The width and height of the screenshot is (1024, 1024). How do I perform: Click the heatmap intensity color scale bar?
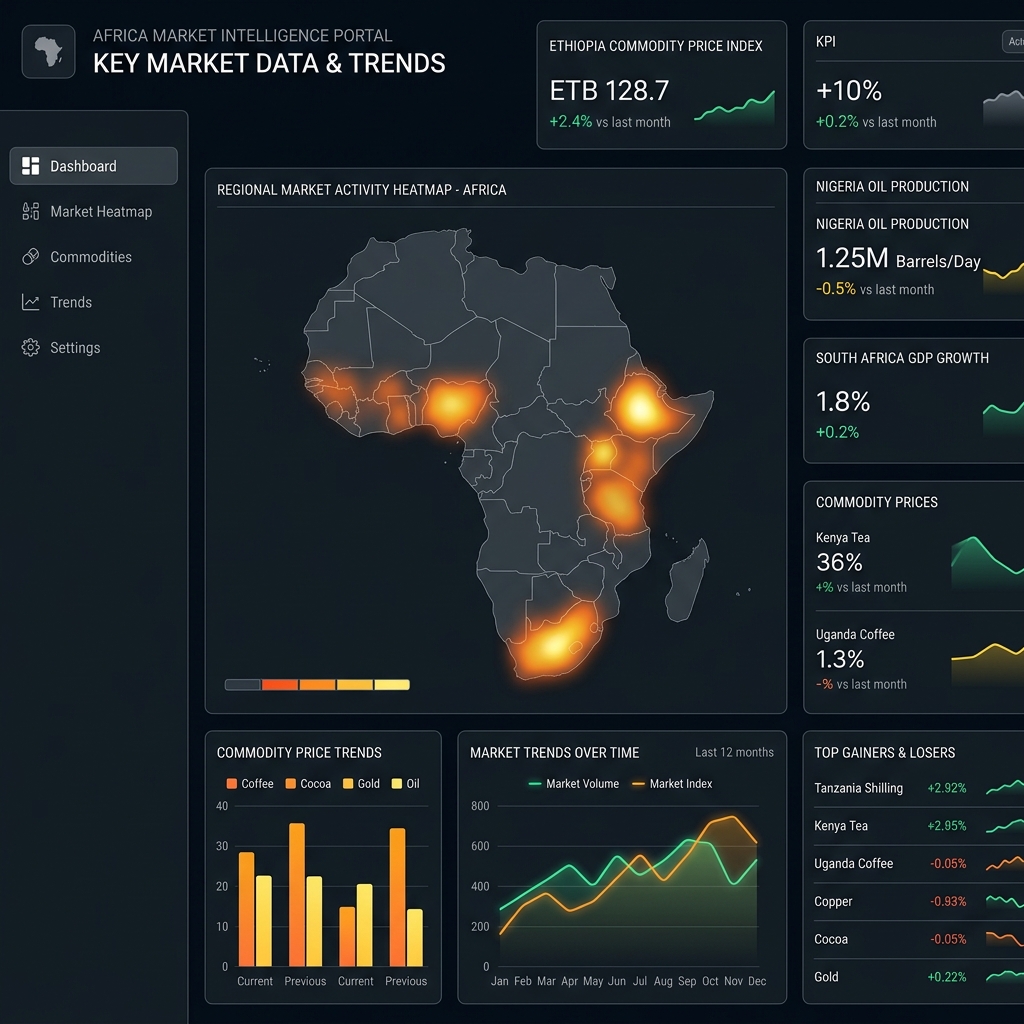pyautogui.click(x=317, y=684)
